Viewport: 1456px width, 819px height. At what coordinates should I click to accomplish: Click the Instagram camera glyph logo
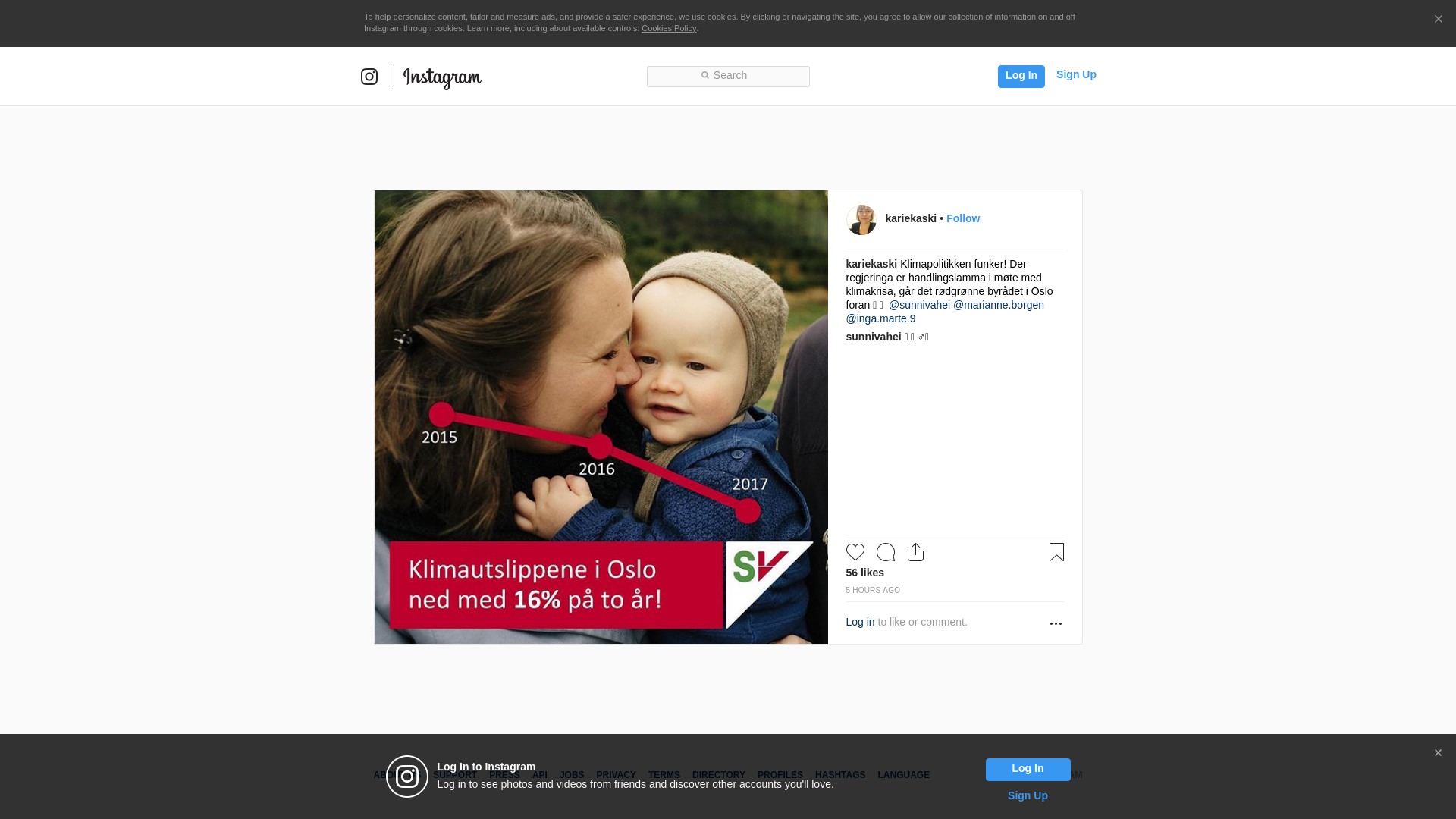point(369,77)
